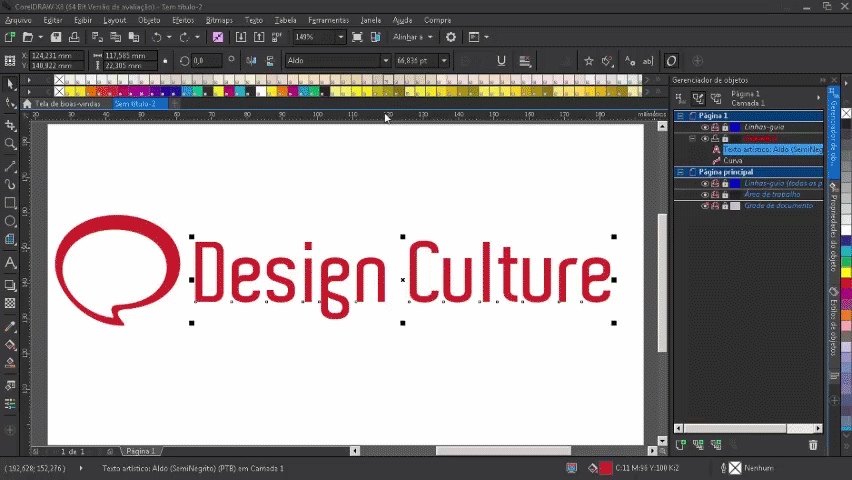The image size is (852, 480).
Task: Open the font name dropdown showing Aldo
Action: click(x=386, y=61)
